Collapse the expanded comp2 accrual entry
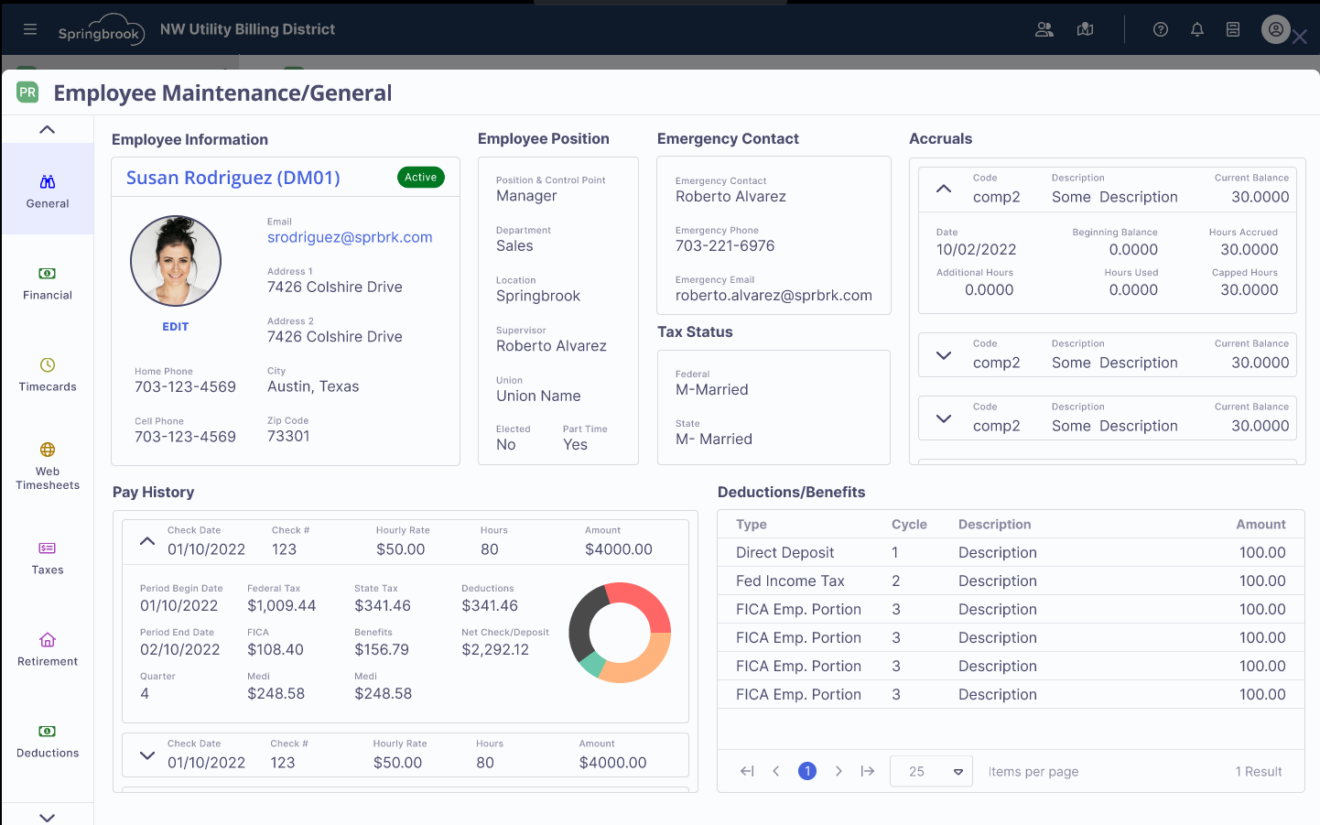 (x=943, y=187)
